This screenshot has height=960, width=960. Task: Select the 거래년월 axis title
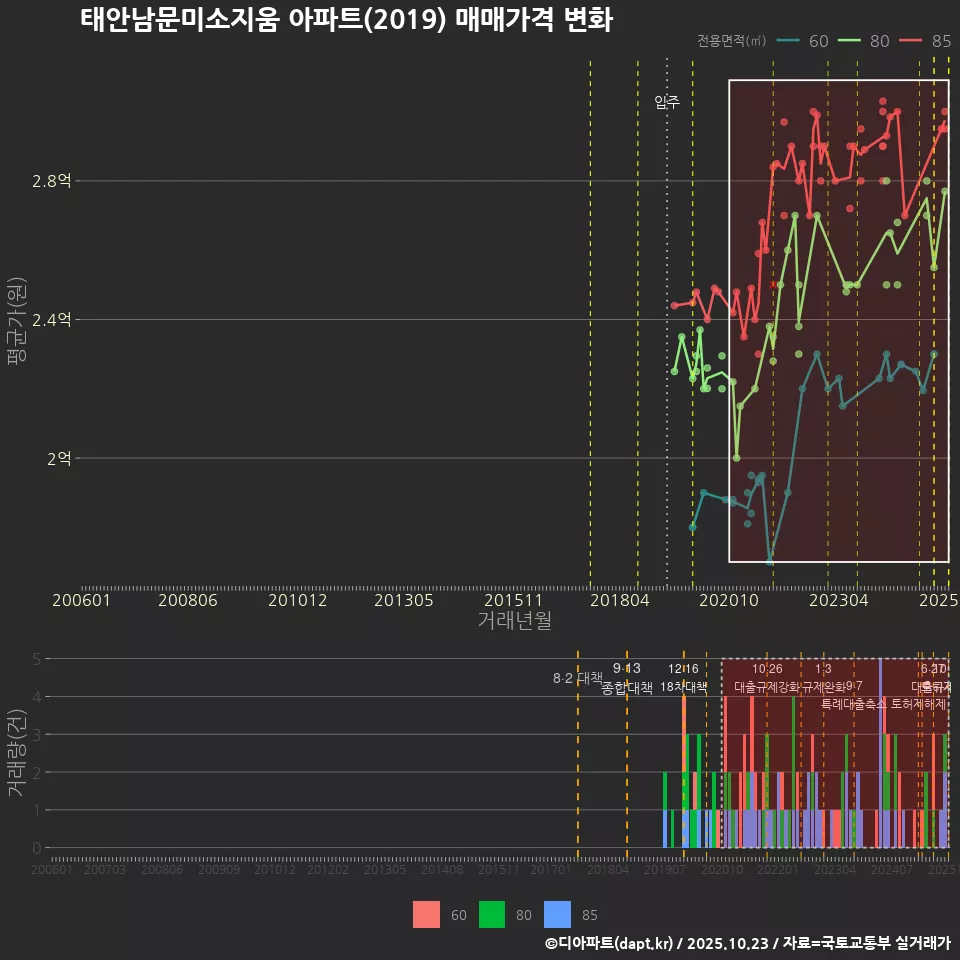[512, 621]
